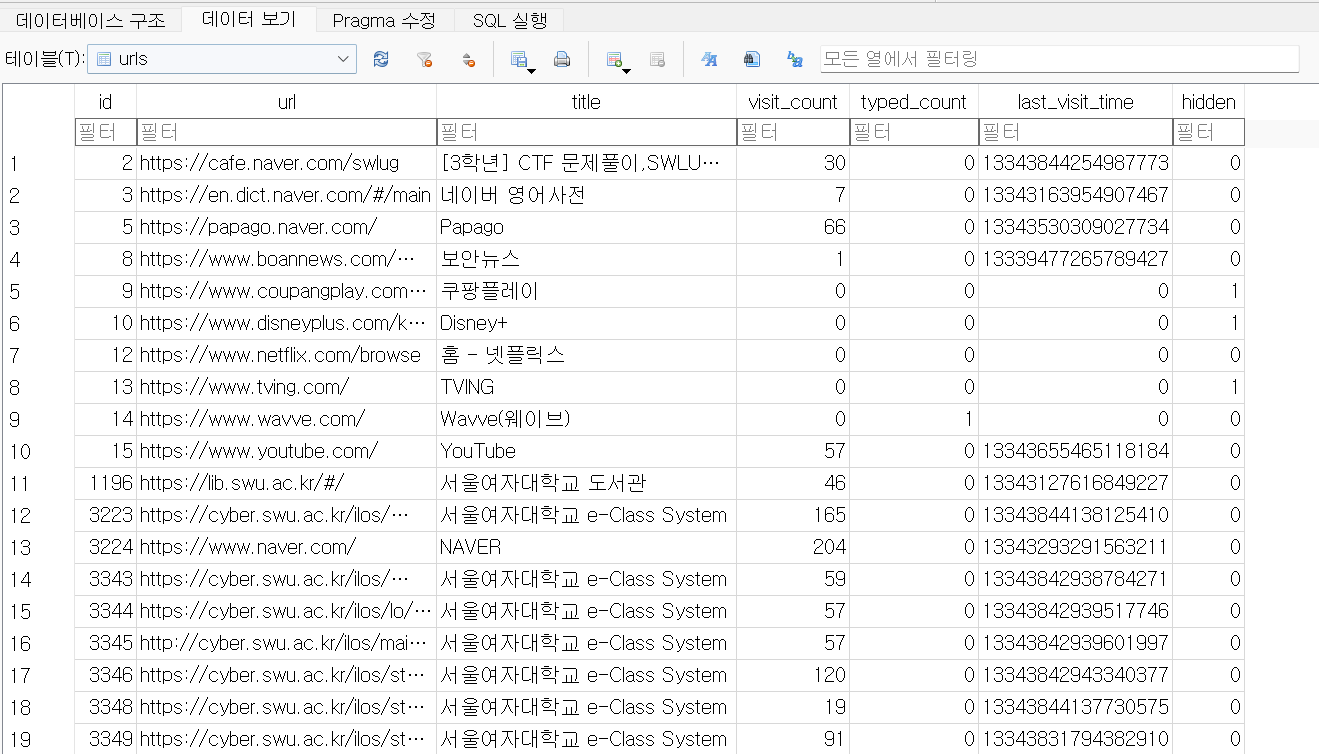Select the Wavve(웨이브) title cell
1319x754 pixels.
point(586,419)
